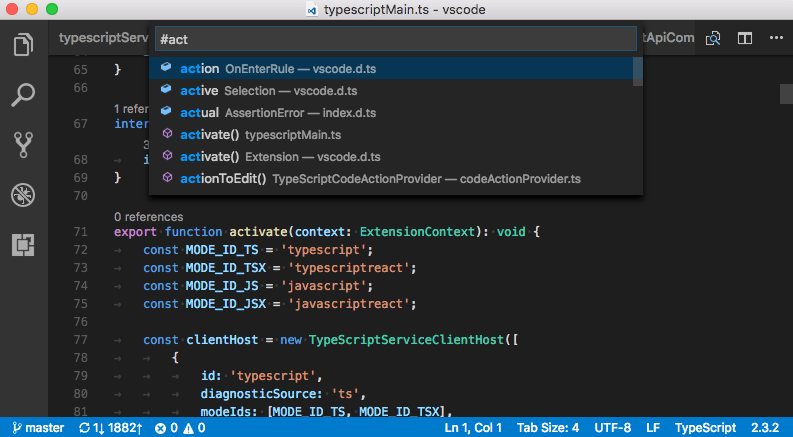Viewport: 793px width, 437px height.
Task: Select activate() Extension vscode.d.ts result
Action: click(391, 157)
